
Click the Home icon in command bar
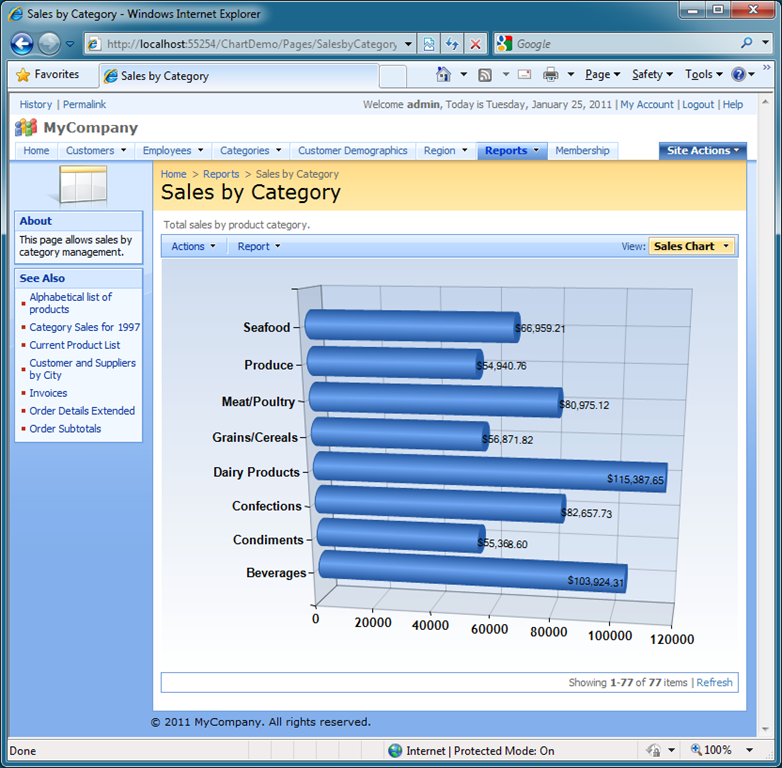[x=444, y=75]
